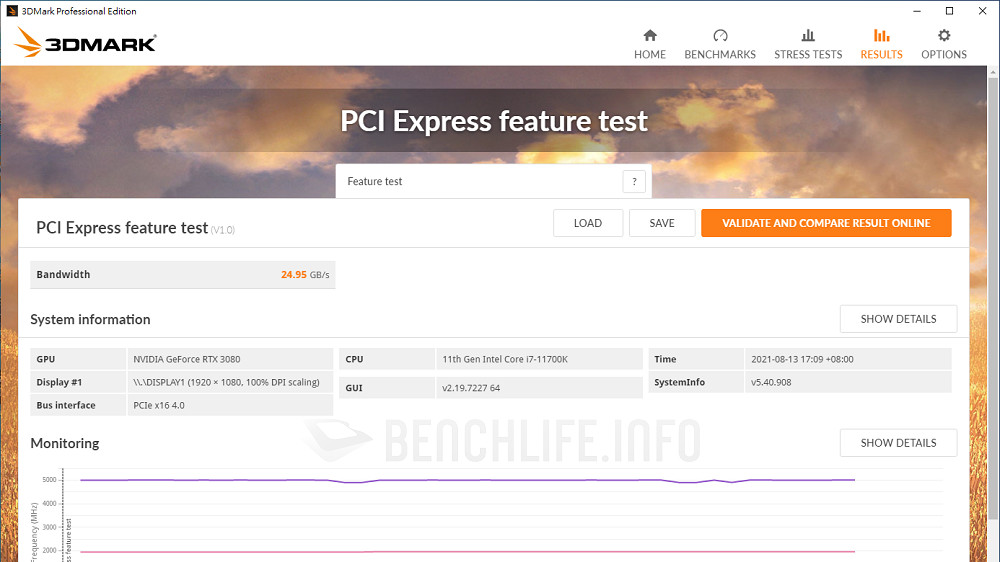
Task: Open the Benchmarks gauge icon
Action: coord(720,36)
